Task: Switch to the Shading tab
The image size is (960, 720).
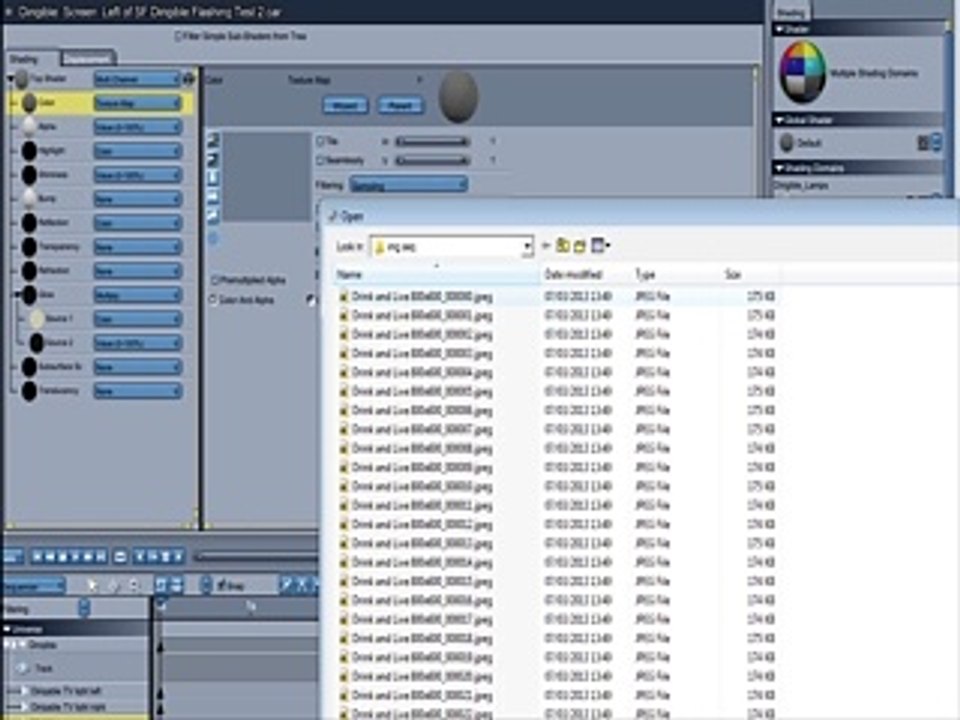Action: pyautogui.click(x=24, y=59)
